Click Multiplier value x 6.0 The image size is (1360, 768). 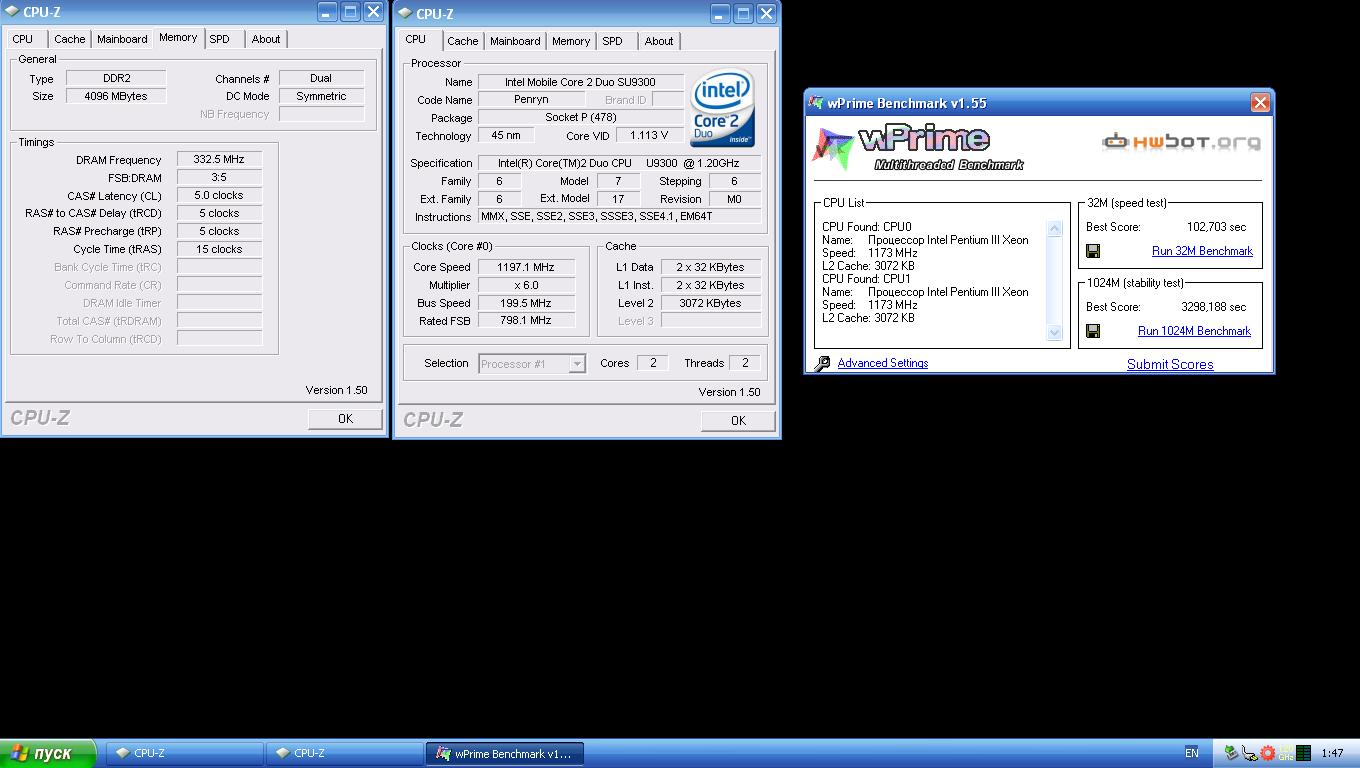pyautogui.click(x=526, y=285)
